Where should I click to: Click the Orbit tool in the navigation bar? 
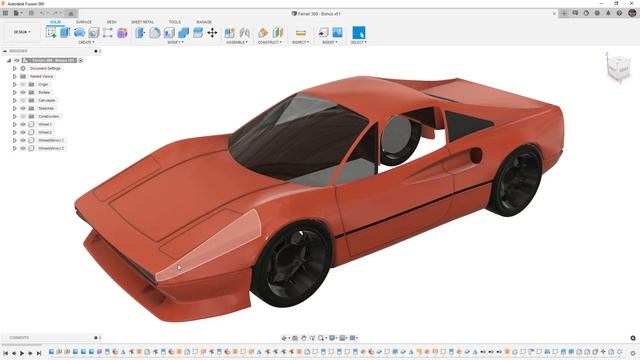[284, 338]
